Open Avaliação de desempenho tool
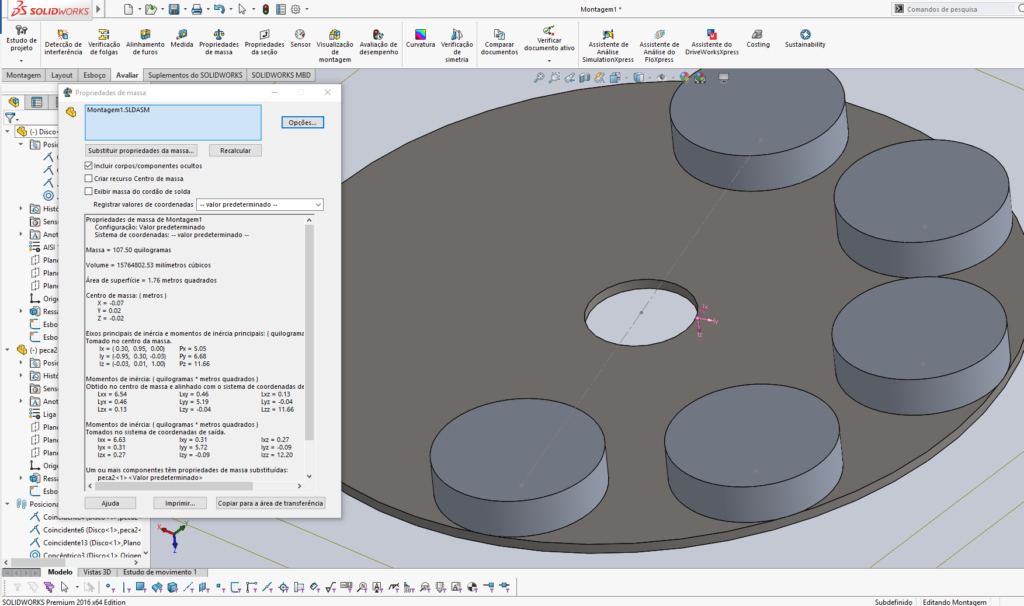Image resolution: width=1024 pixels, height=606 pixels. [x=378, y=42]
